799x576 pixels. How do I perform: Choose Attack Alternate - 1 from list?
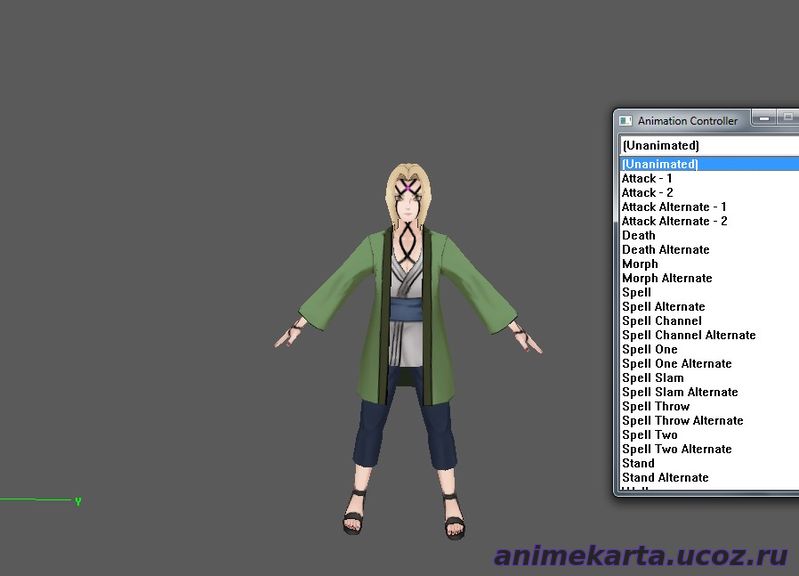pyautogui.click(x=709, y=207)
